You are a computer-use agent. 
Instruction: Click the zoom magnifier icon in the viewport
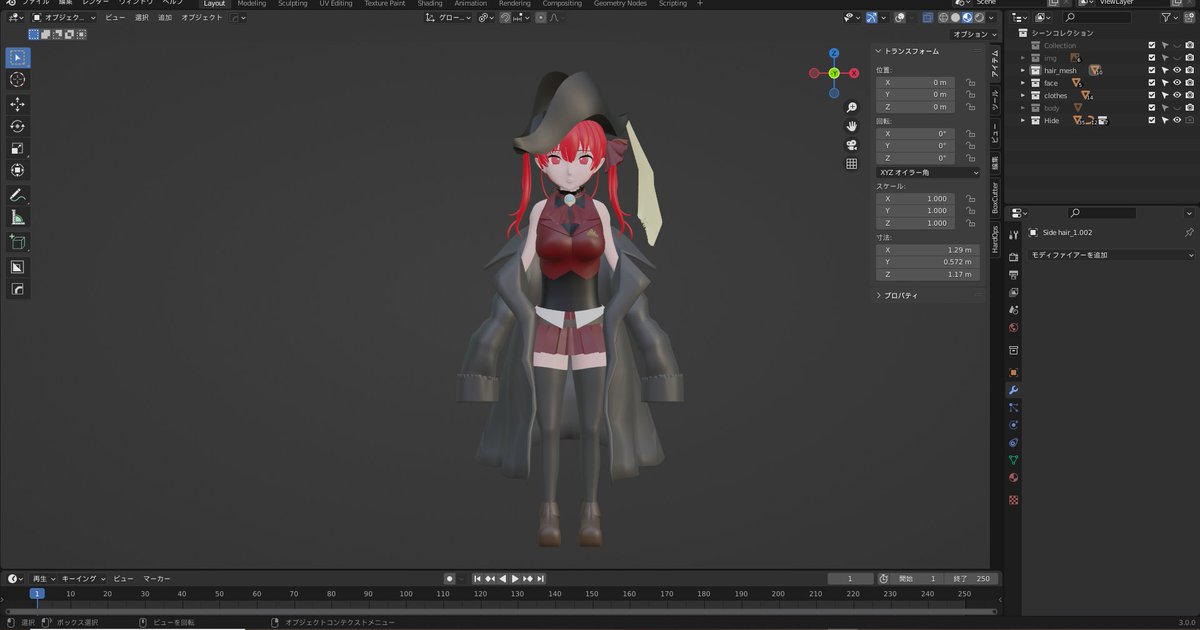pos(851,107)
